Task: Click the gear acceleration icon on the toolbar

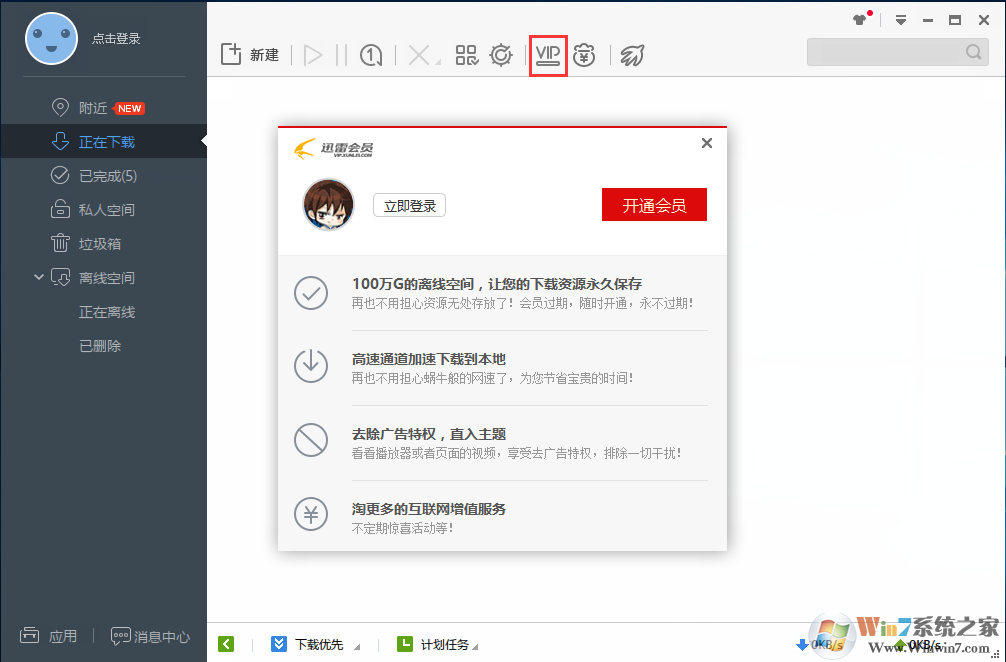Action: 501,55
